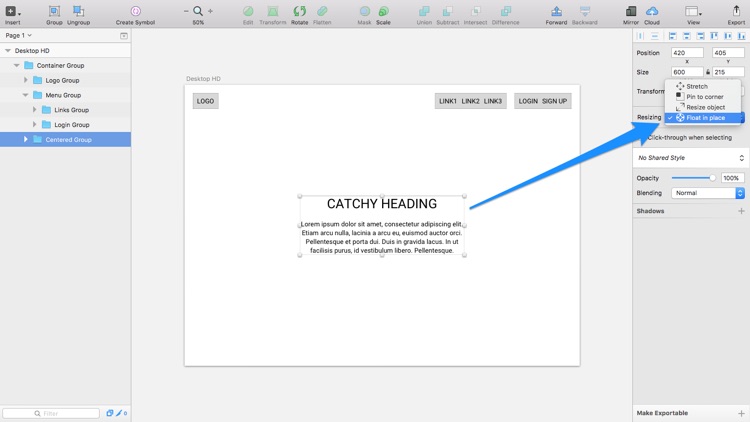Choose Pin to corner resizing option
This screenshot has height=422, width=750.
[704, 97]
